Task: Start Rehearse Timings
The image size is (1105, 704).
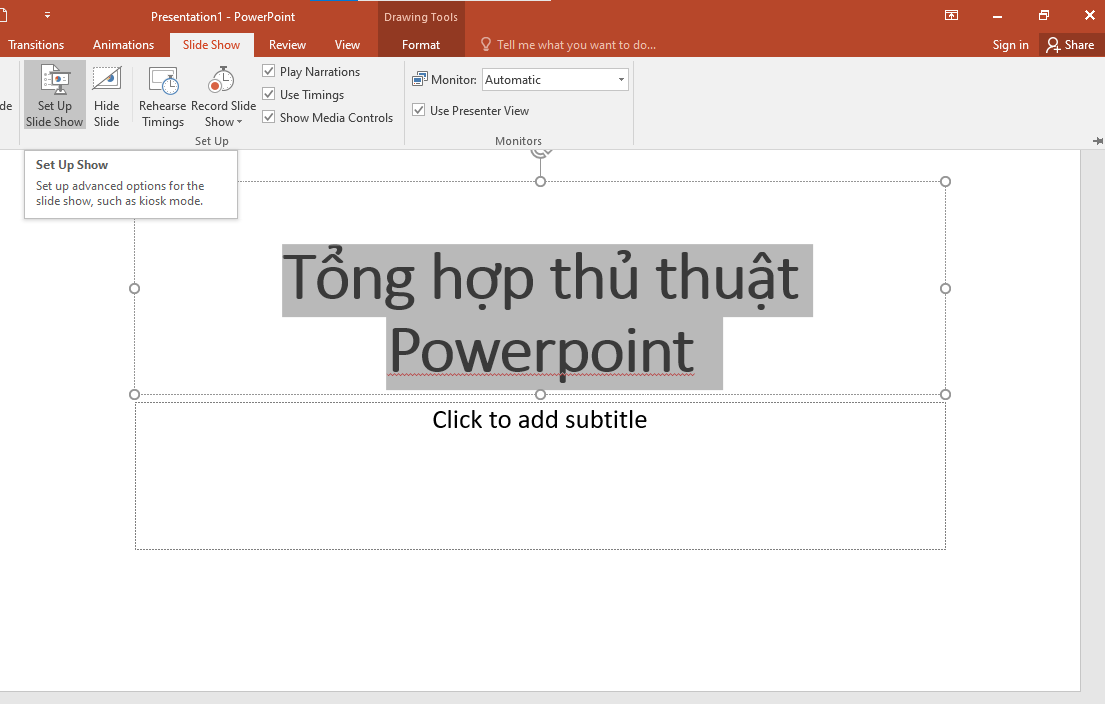Action: (x=163, y=95)
